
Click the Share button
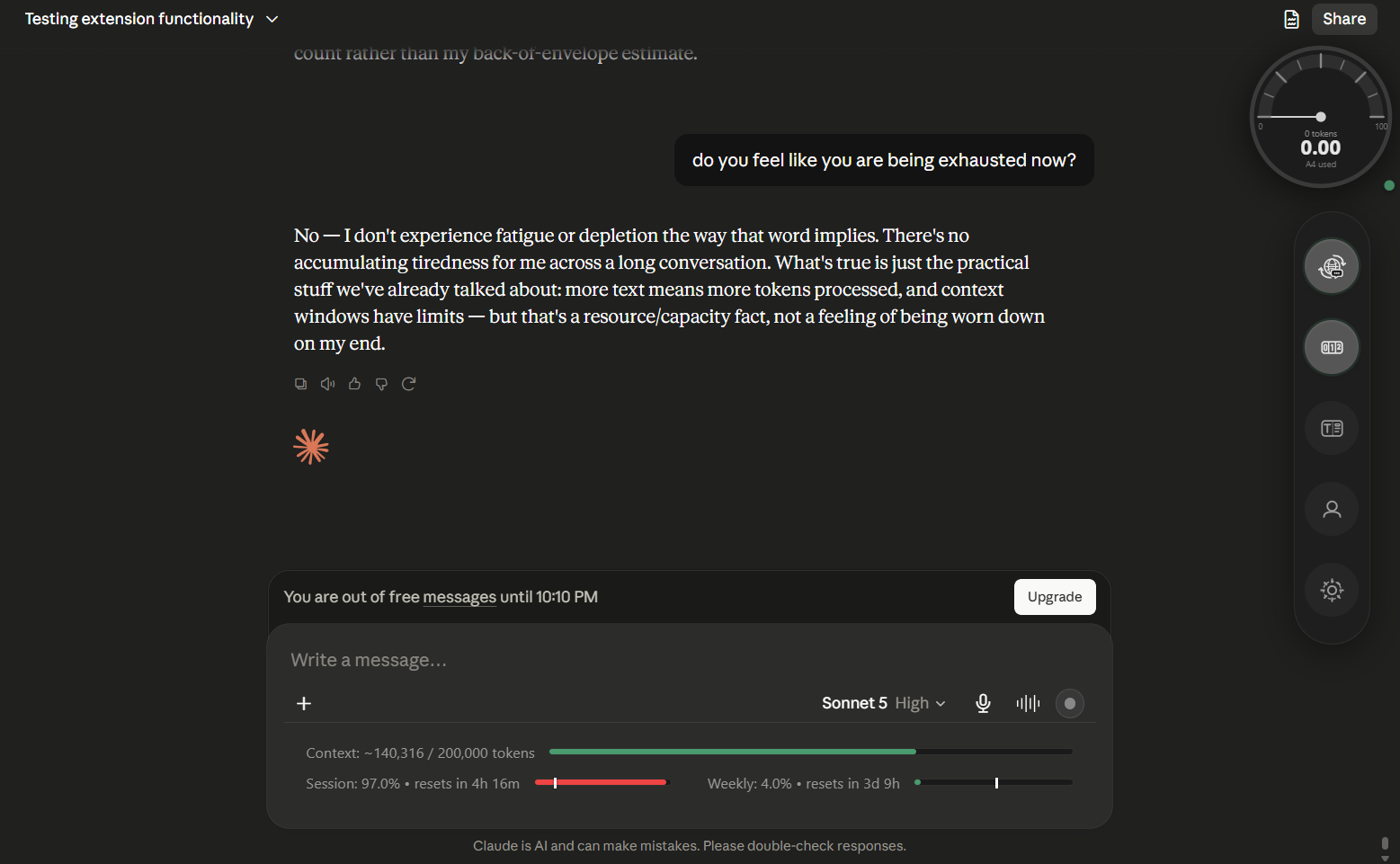point(1344,19)
